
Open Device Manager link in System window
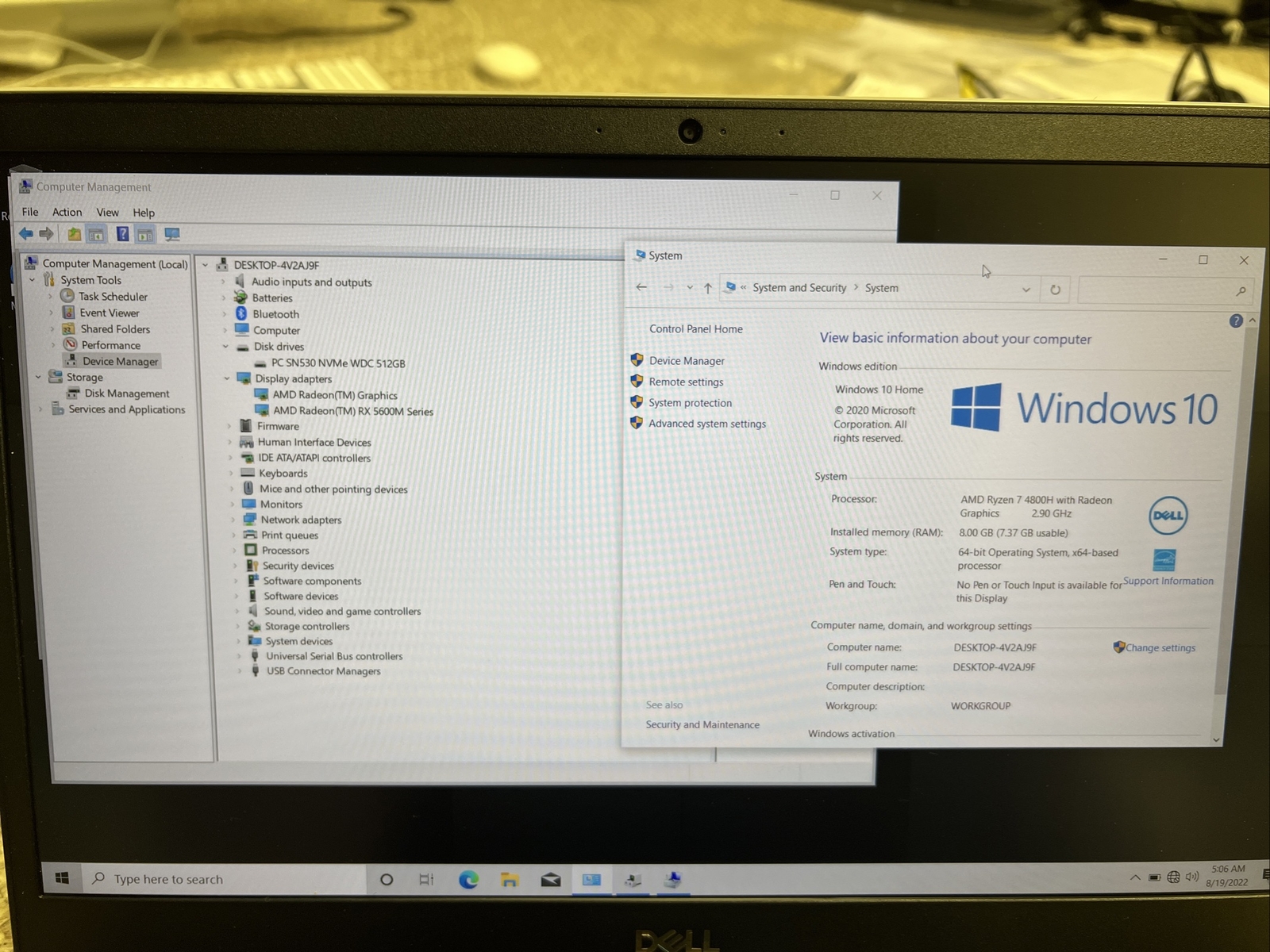[x=687, y=360]
